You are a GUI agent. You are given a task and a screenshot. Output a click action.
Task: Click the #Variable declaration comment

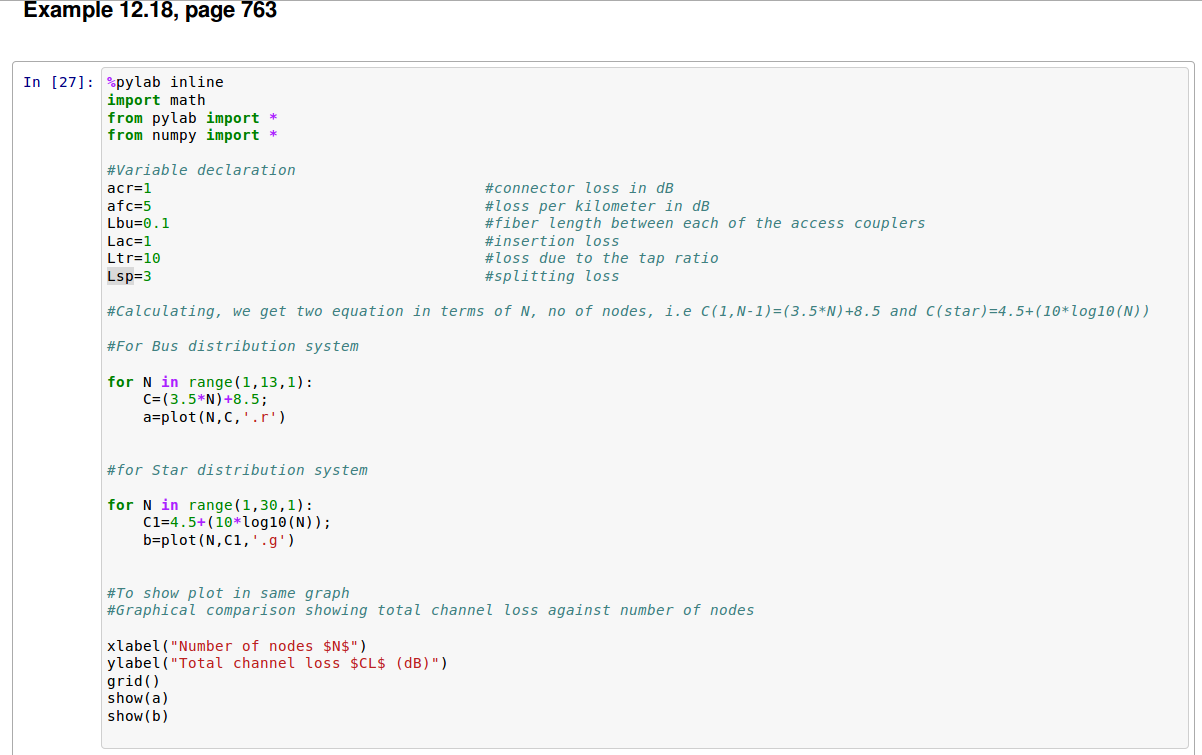click(201, 170)
